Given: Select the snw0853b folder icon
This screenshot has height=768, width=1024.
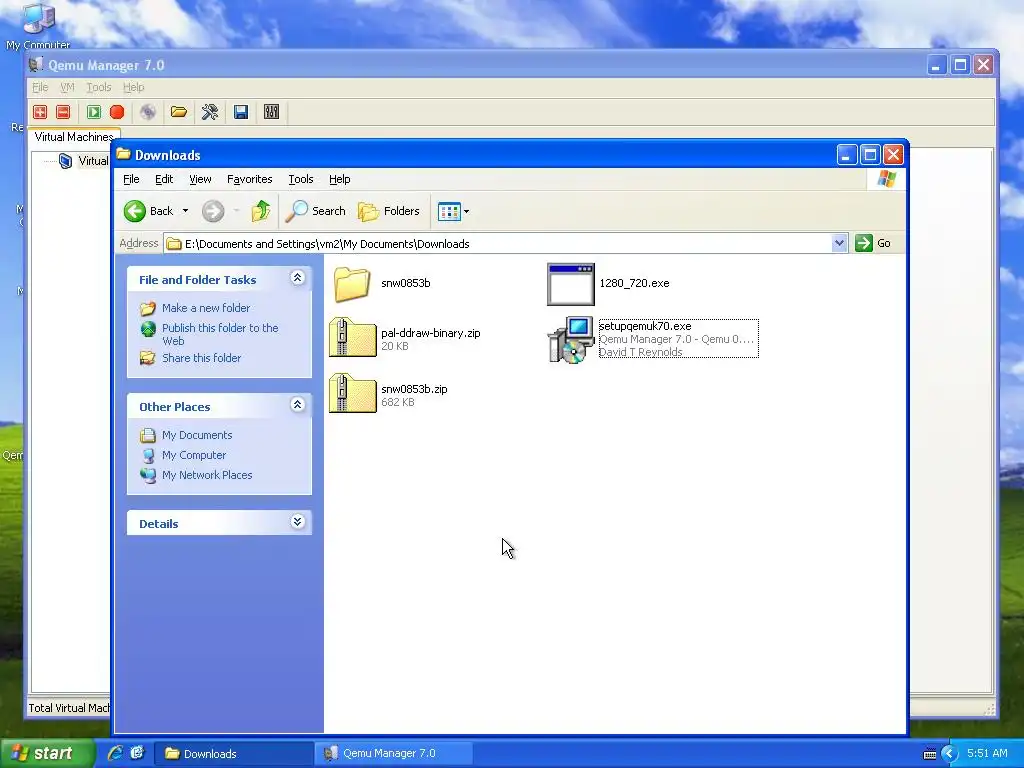Looking at the screenshot, I should pyautogui.click(x=353, y=284).
